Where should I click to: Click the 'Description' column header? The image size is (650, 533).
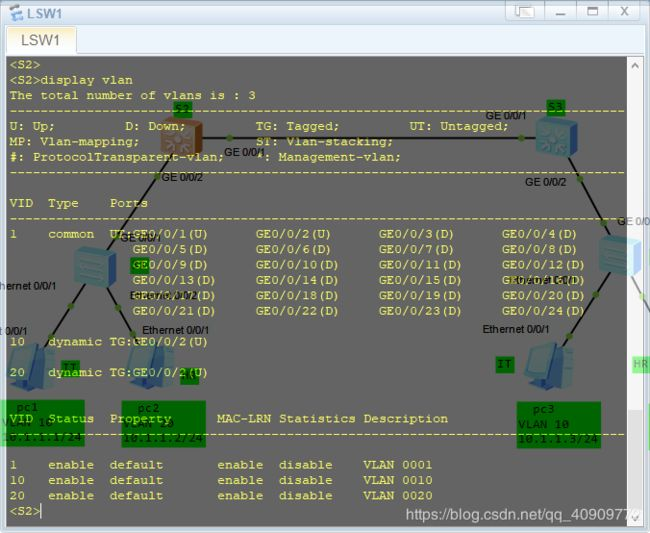[x=406, y=419]
